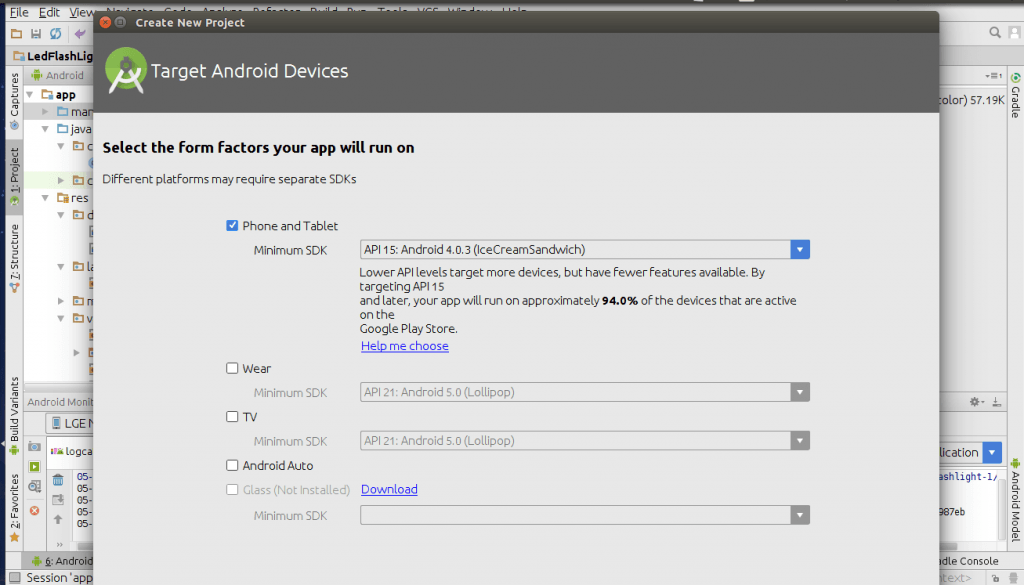Click the red terminate application icon
Viewport: 1024px width, 585px height.
tap(34, 510)
